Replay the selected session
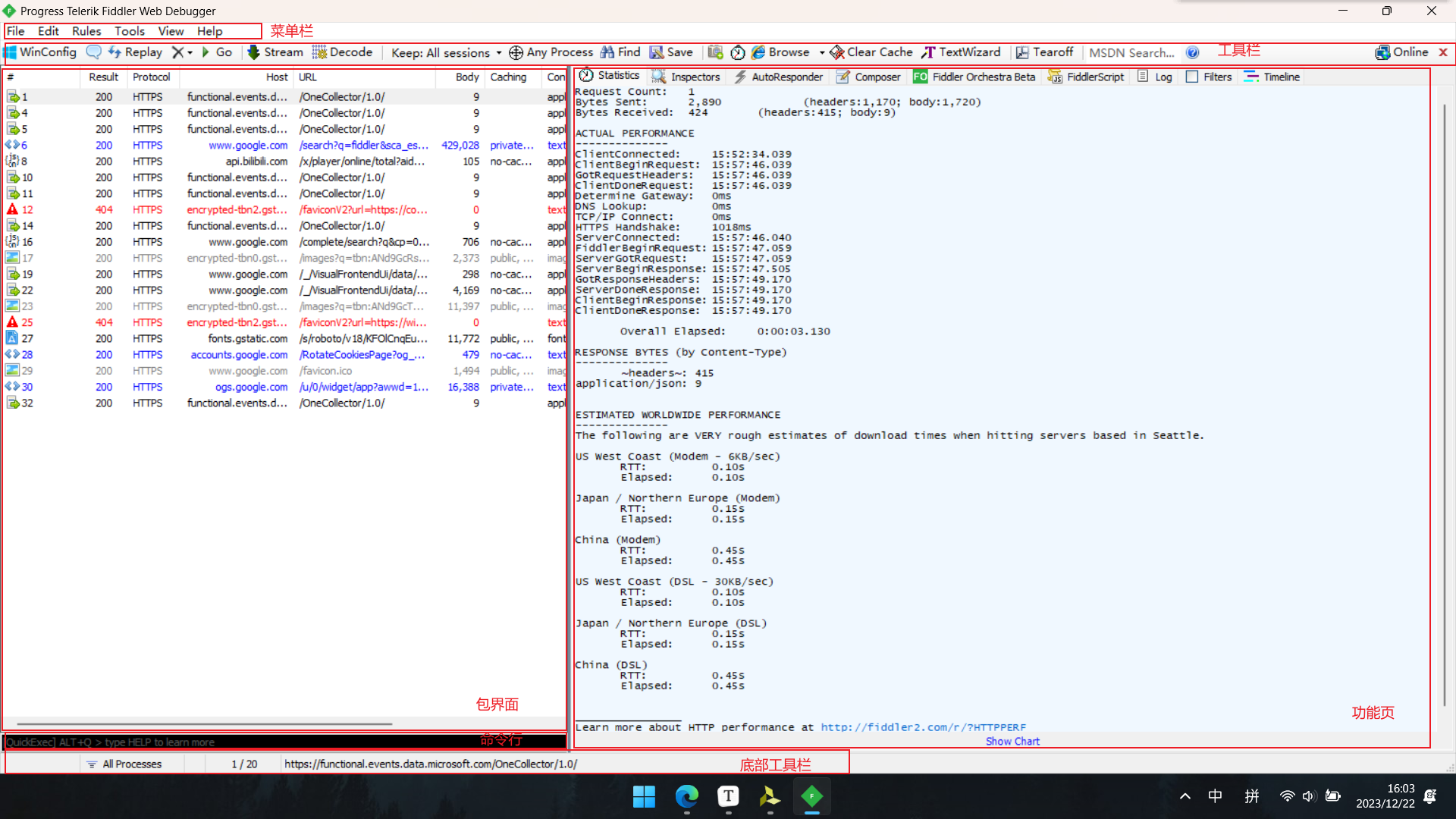Viewport: 1456px width, 819px height. pyautogui.click(x=135, y=52)
